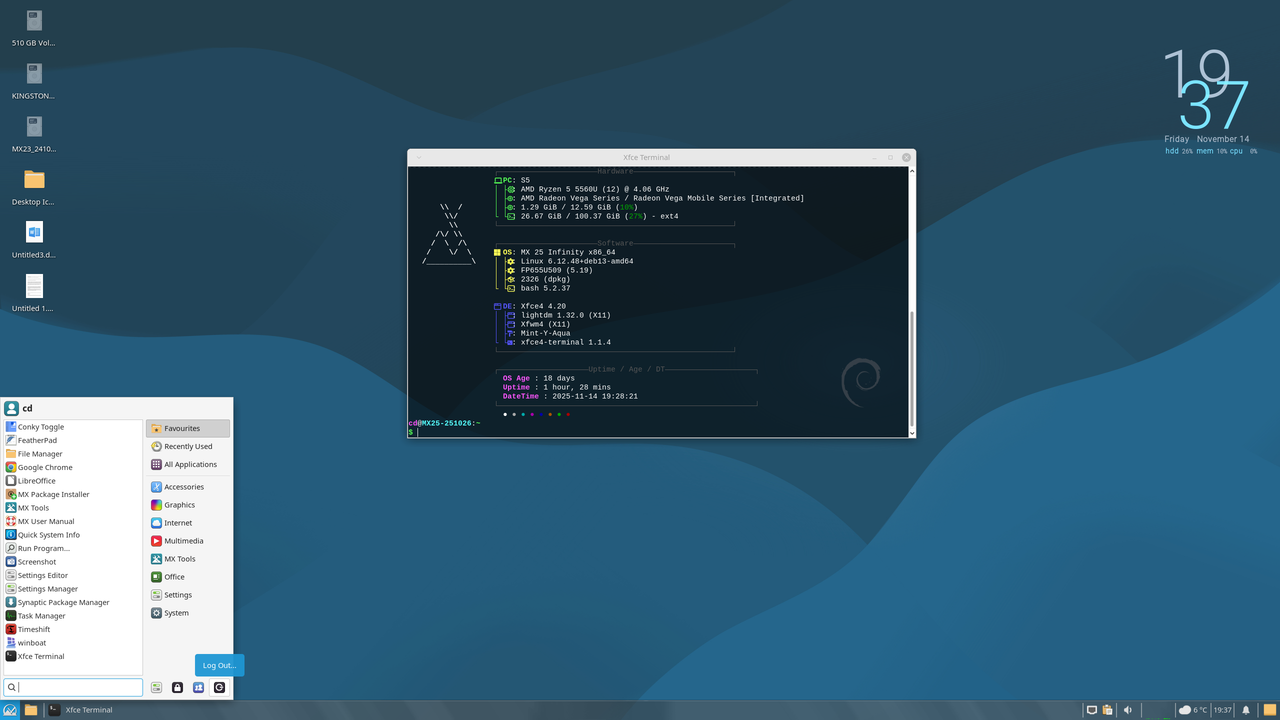Open MX Package Installer
The width and height of the screenshot is (1280, 720).
73,494
